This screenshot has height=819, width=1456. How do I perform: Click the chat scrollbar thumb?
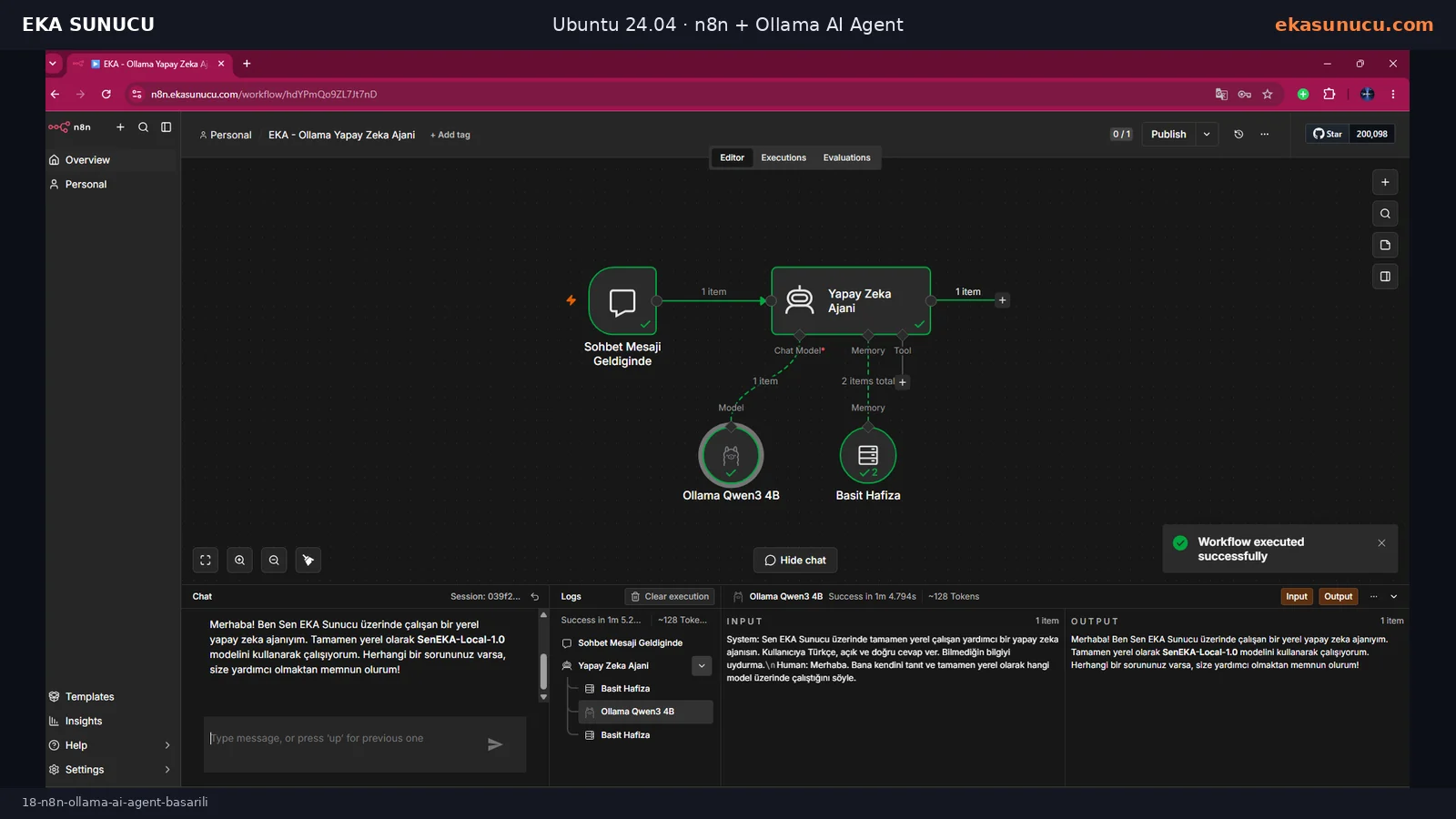pos(543,672)
